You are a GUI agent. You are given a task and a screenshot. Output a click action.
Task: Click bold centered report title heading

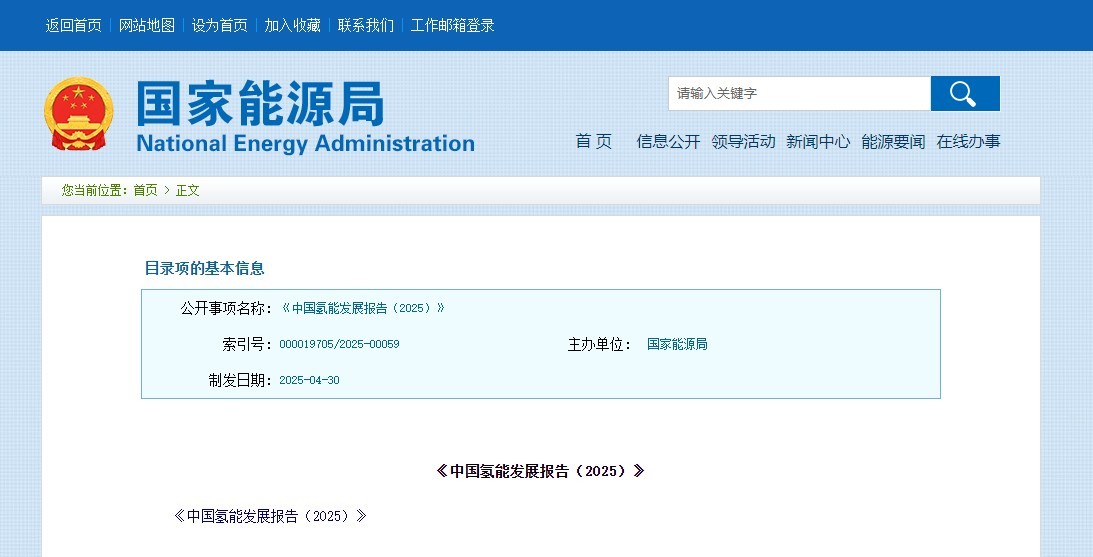(x=540, y=471)
